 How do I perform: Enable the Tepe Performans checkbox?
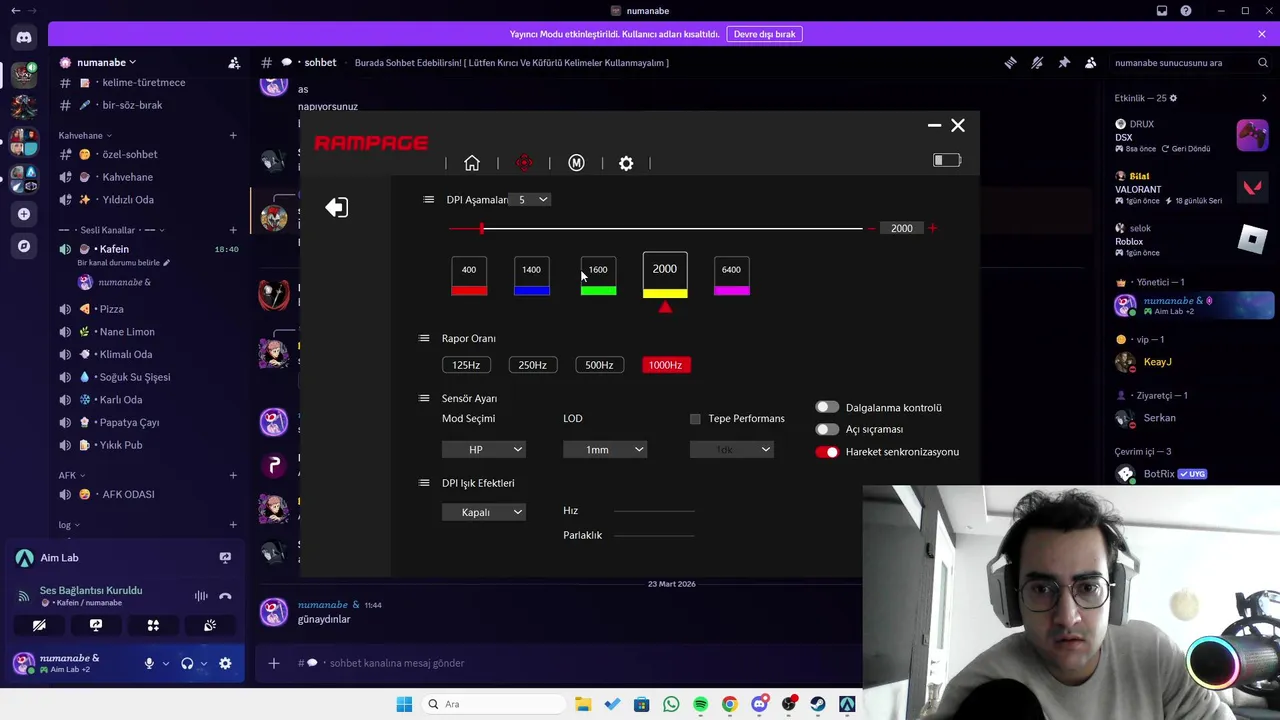point(695,419)
